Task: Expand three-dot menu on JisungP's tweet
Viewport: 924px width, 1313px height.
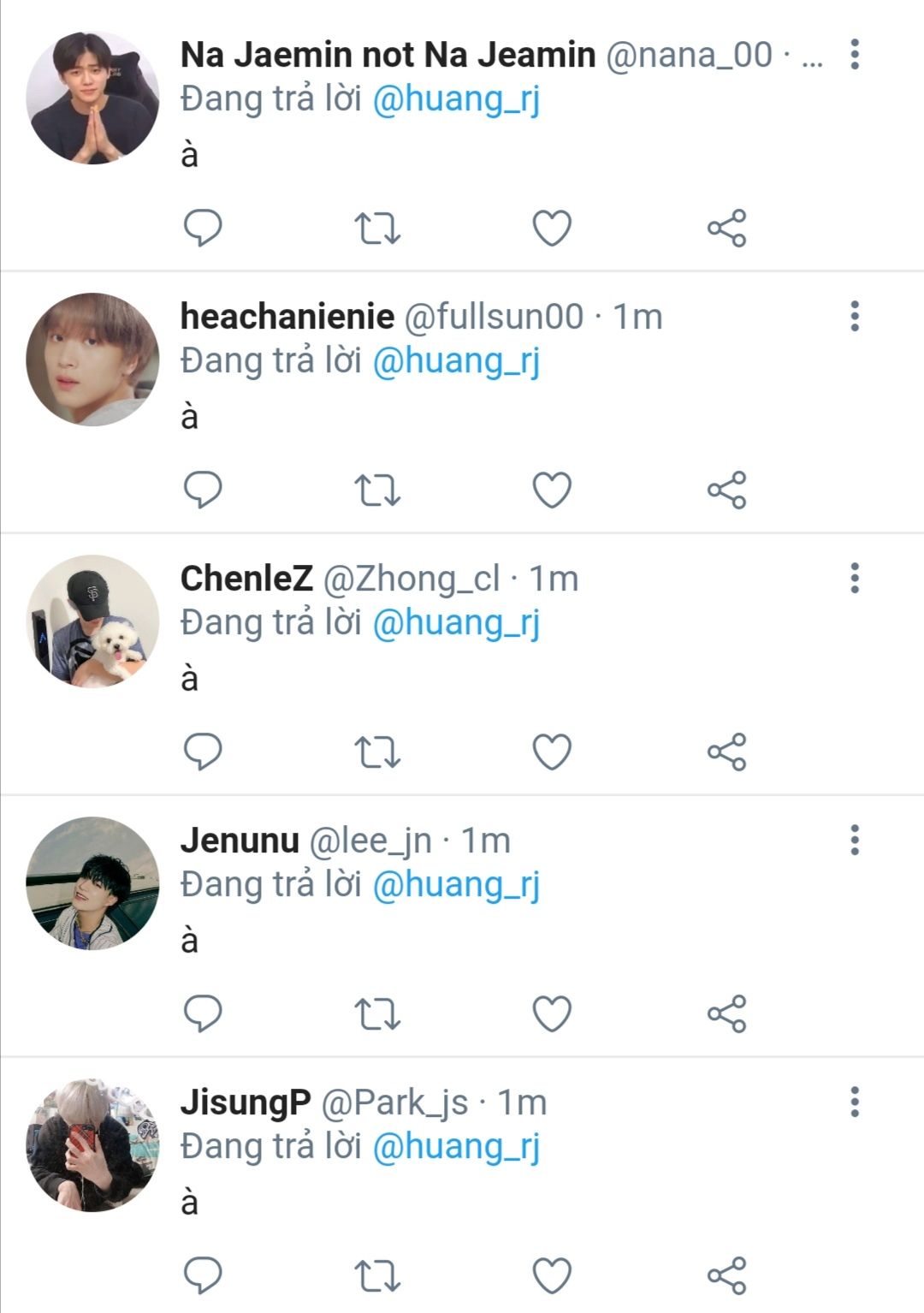Action: (854, 1102)
